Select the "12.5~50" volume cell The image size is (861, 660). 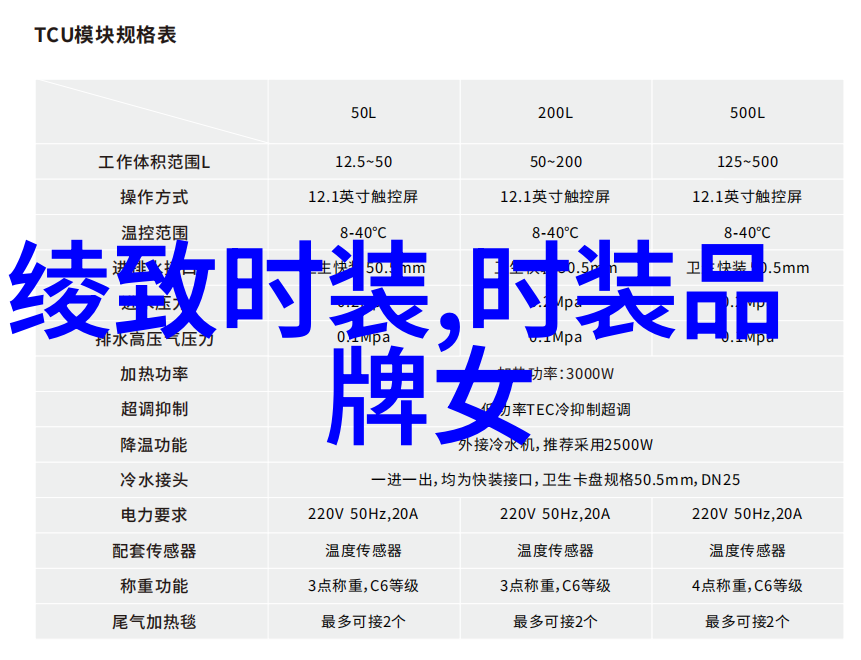tap(364, 162)
